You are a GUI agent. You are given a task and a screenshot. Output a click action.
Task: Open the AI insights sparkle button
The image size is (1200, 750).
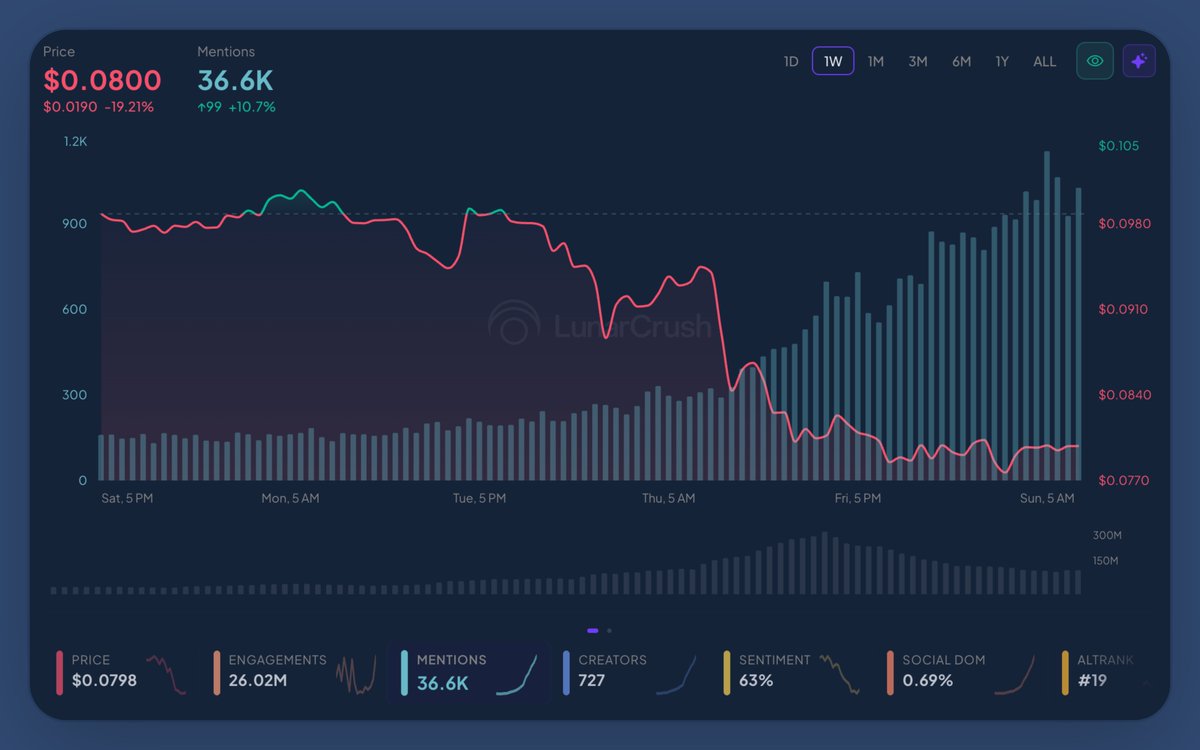1139,60
